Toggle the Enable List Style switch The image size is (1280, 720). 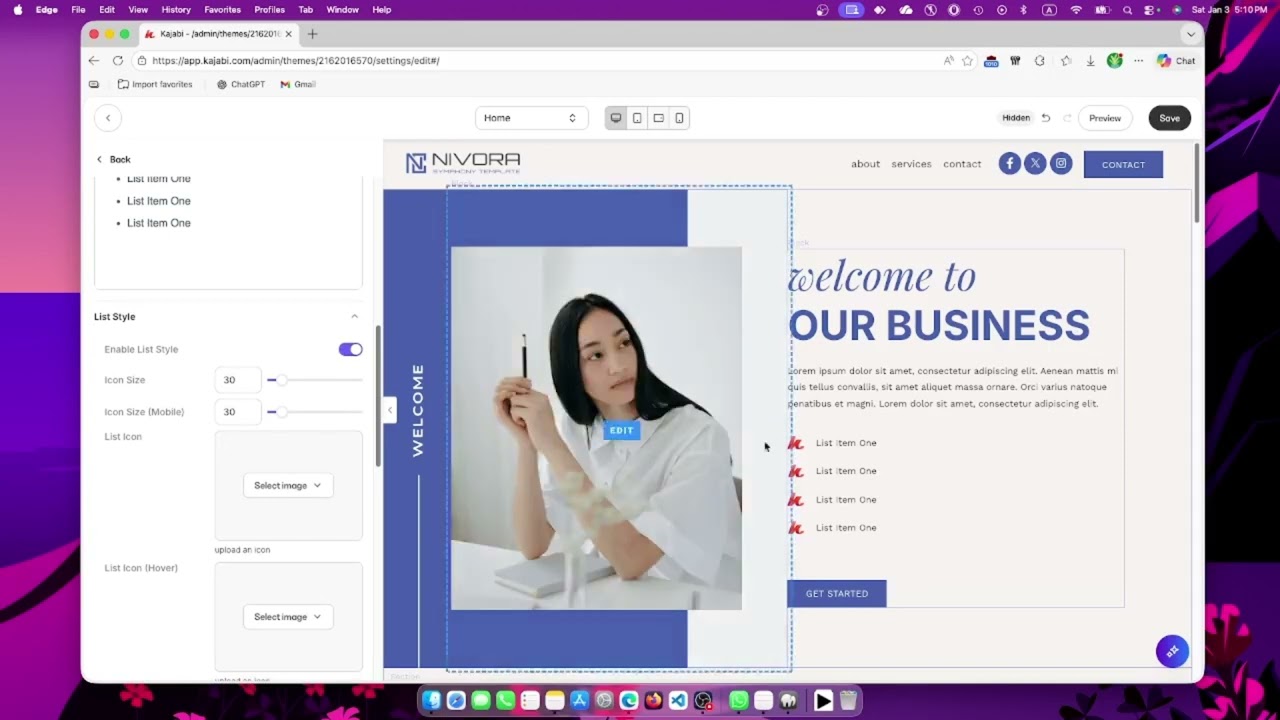pyautogui.click(x=350, y=349)
